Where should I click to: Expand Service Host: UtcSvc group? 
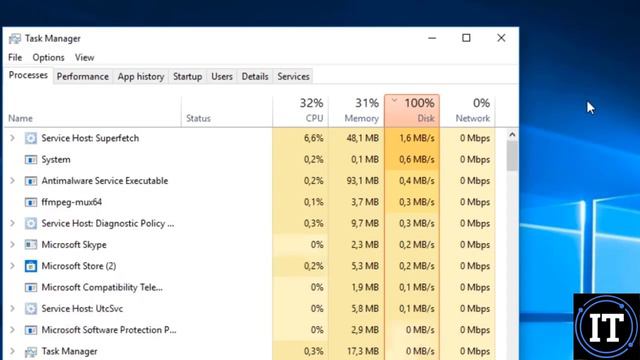point(12,309)
